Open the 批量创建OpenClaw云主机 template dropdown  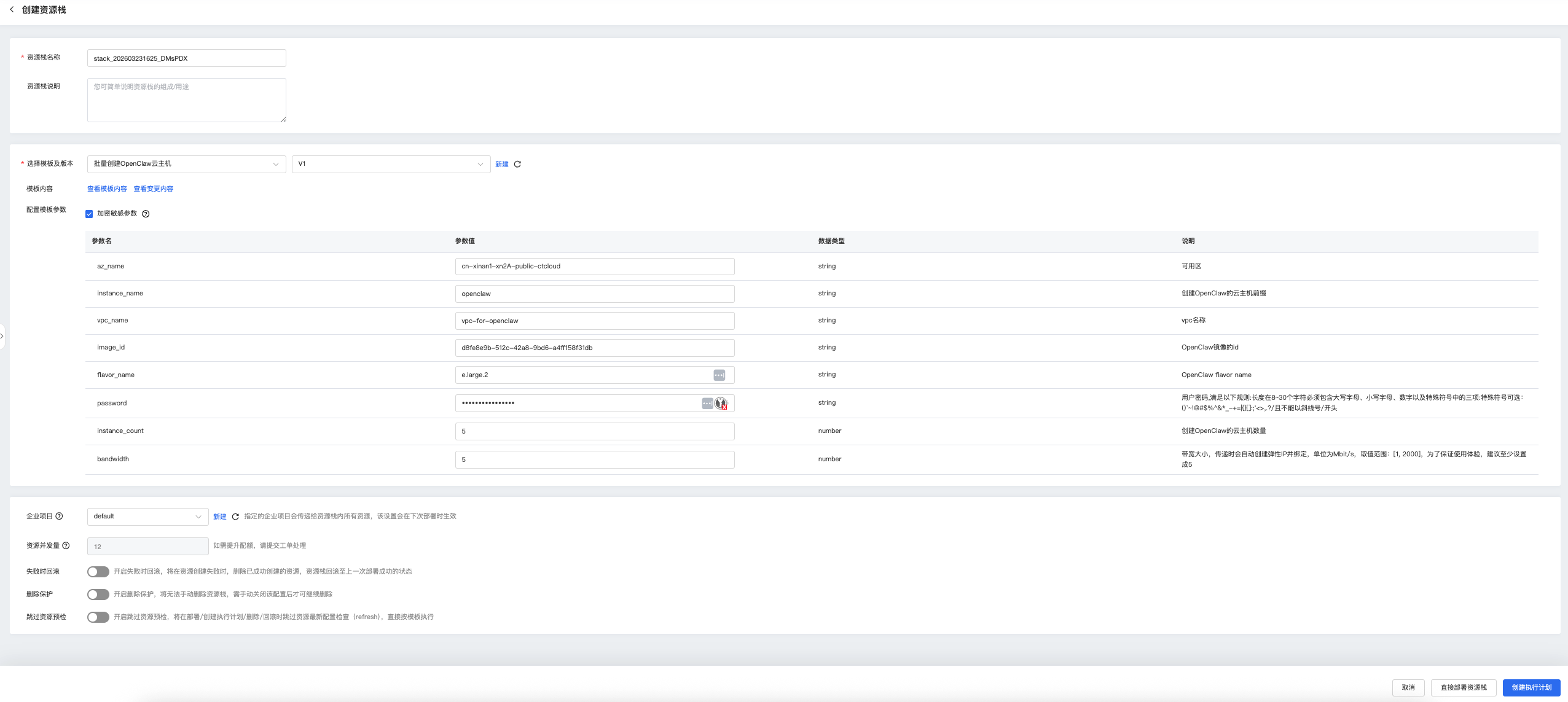click(x=186, y=164)
